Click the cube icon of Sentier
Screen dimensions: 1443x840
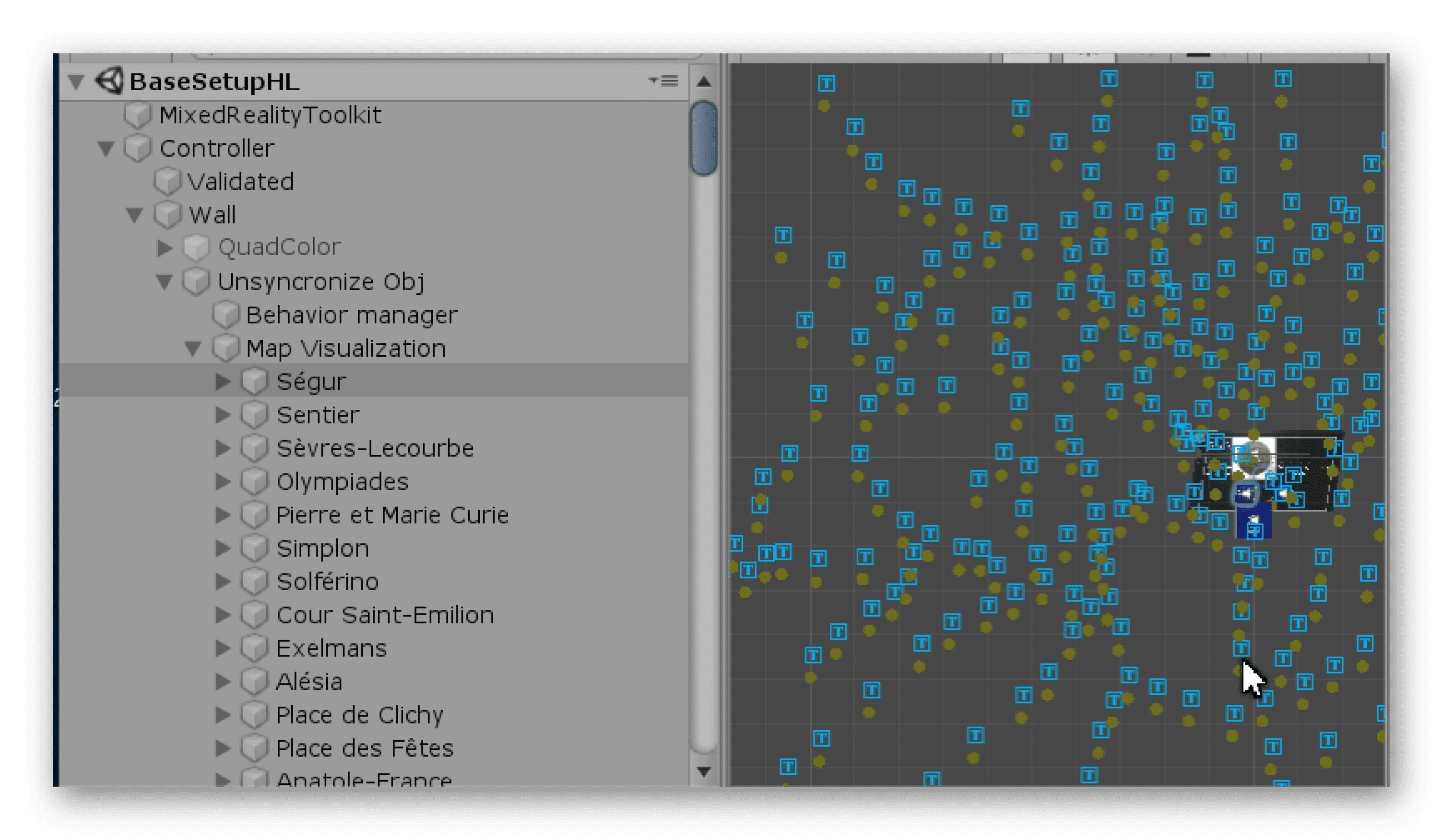pos(255,415)
